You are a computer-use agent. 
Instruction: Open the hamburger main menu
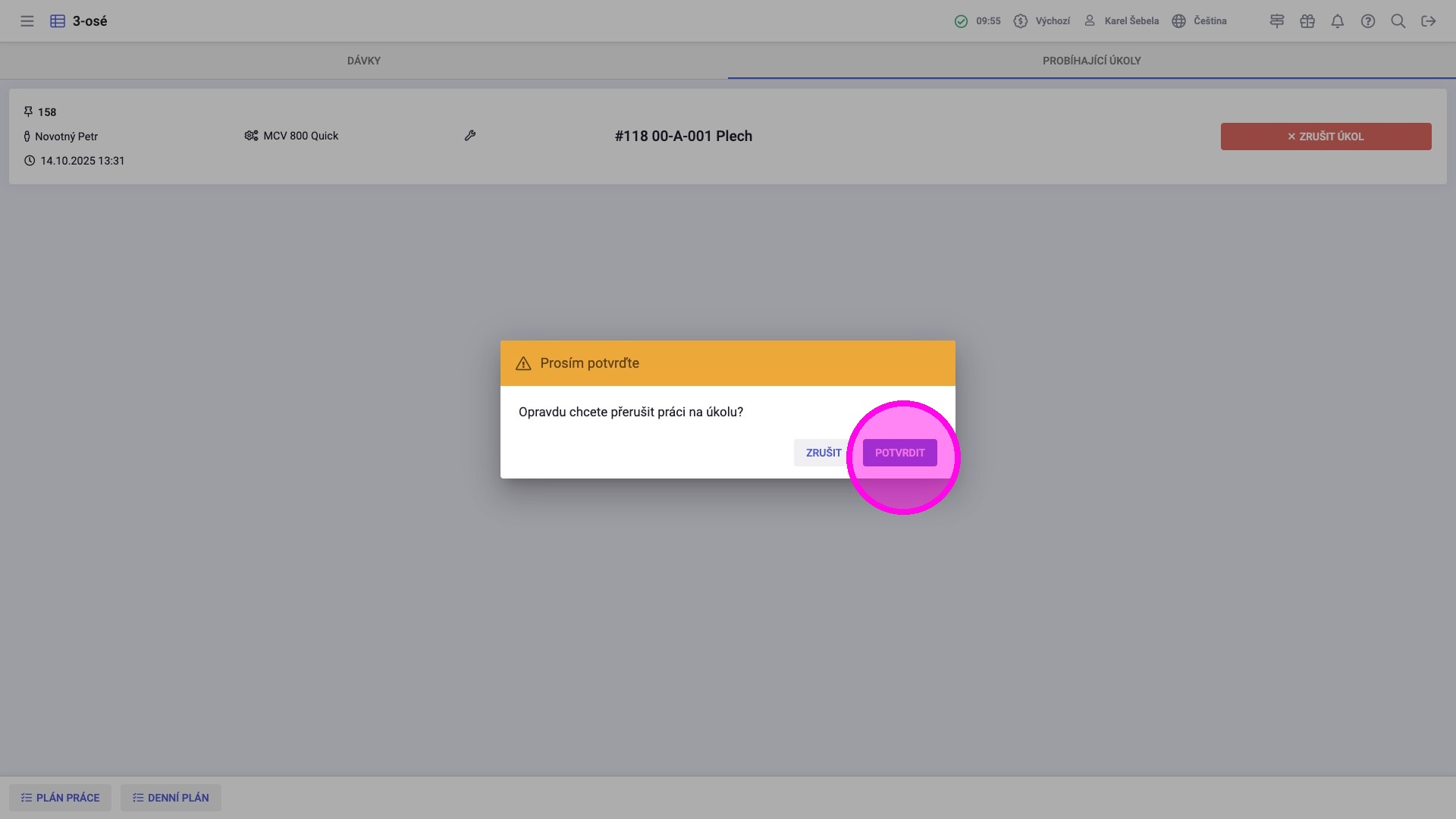pos(27,21)
